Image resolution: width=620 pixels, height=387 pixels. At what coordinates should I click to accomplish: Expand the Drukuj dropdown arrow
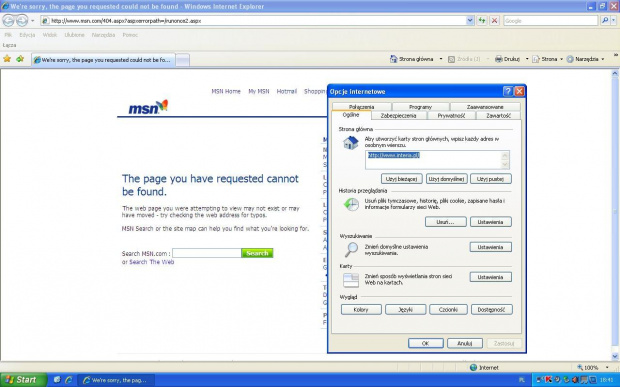pyautogui.click(x=527, y=59)
